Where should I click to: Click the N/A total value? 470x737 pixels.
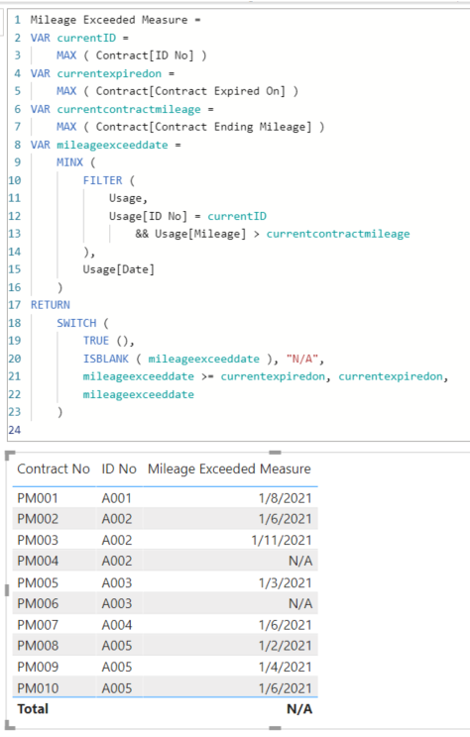[299, 709]
